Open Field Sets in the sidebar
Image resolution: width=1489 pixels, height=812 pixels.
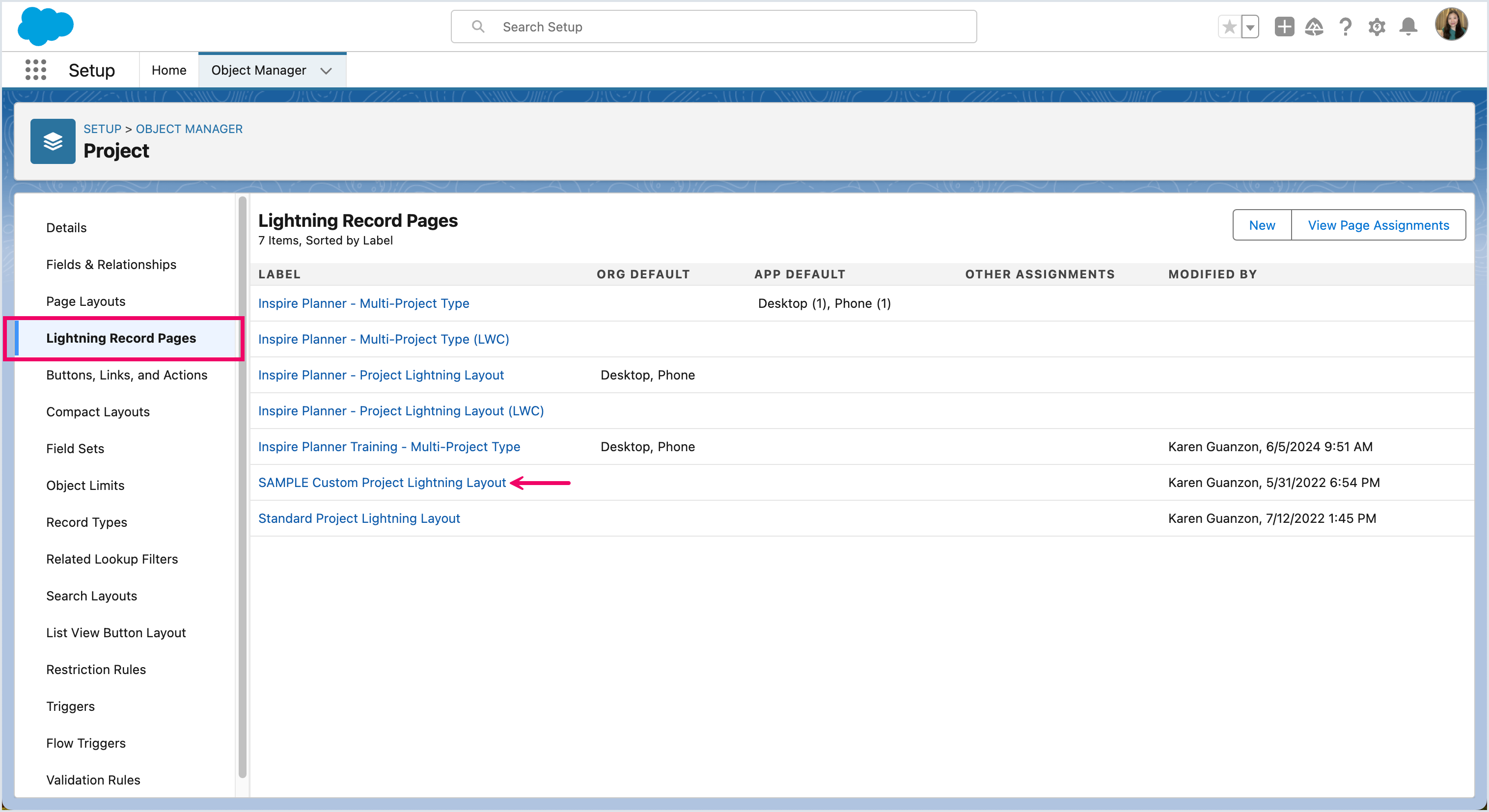coord(75,449)
